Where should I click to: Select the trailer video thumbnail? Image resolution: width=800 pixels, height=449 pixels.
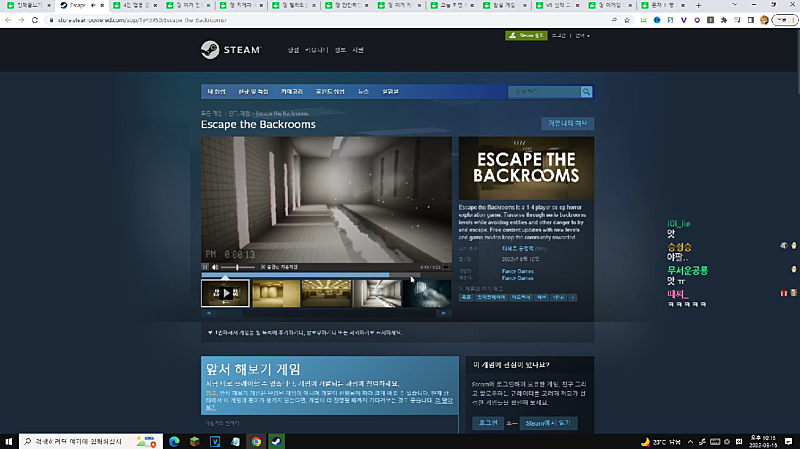tap(225, 293)
